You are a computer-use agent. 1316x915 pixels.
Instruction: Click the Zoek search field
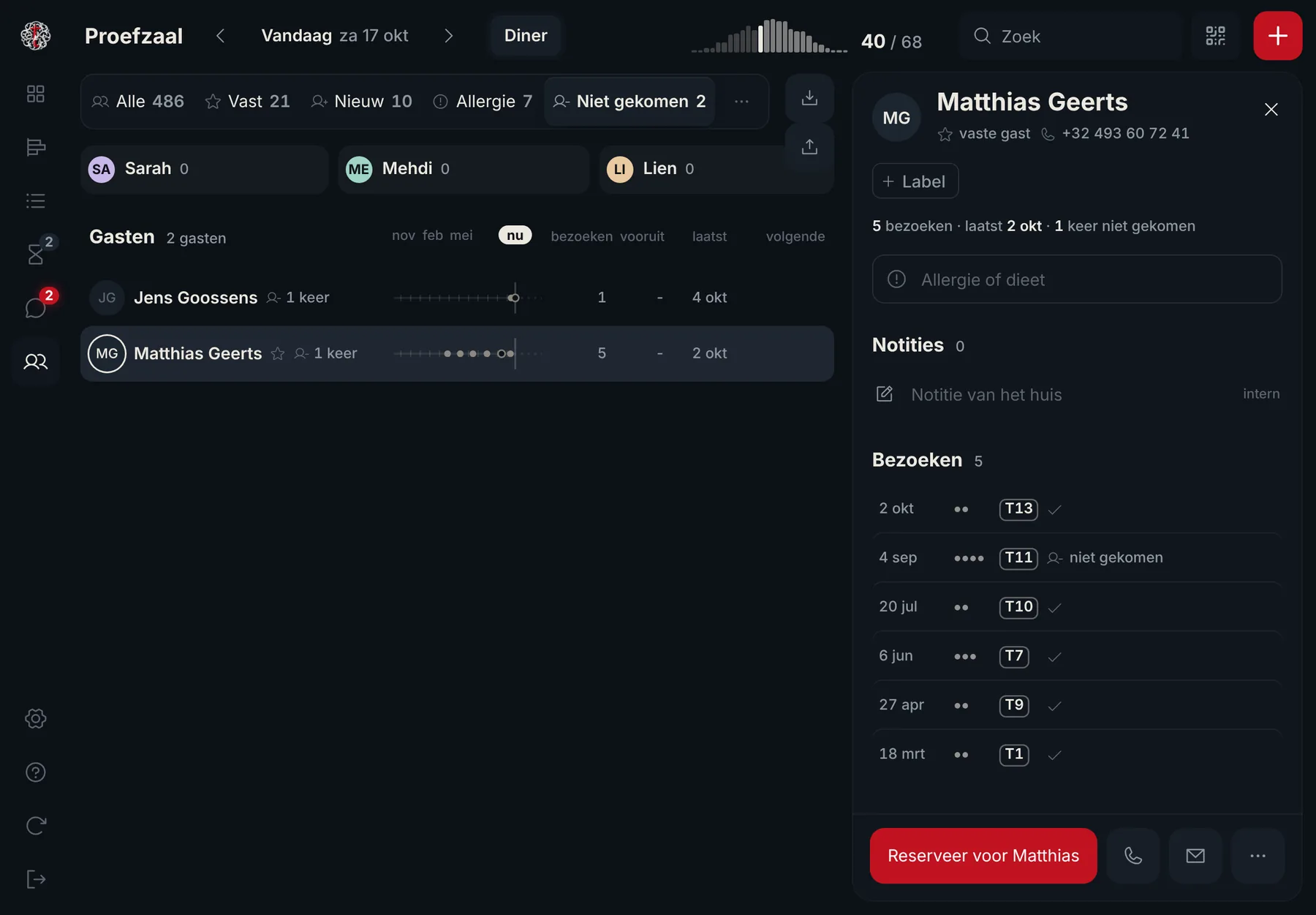point(1071,36)
